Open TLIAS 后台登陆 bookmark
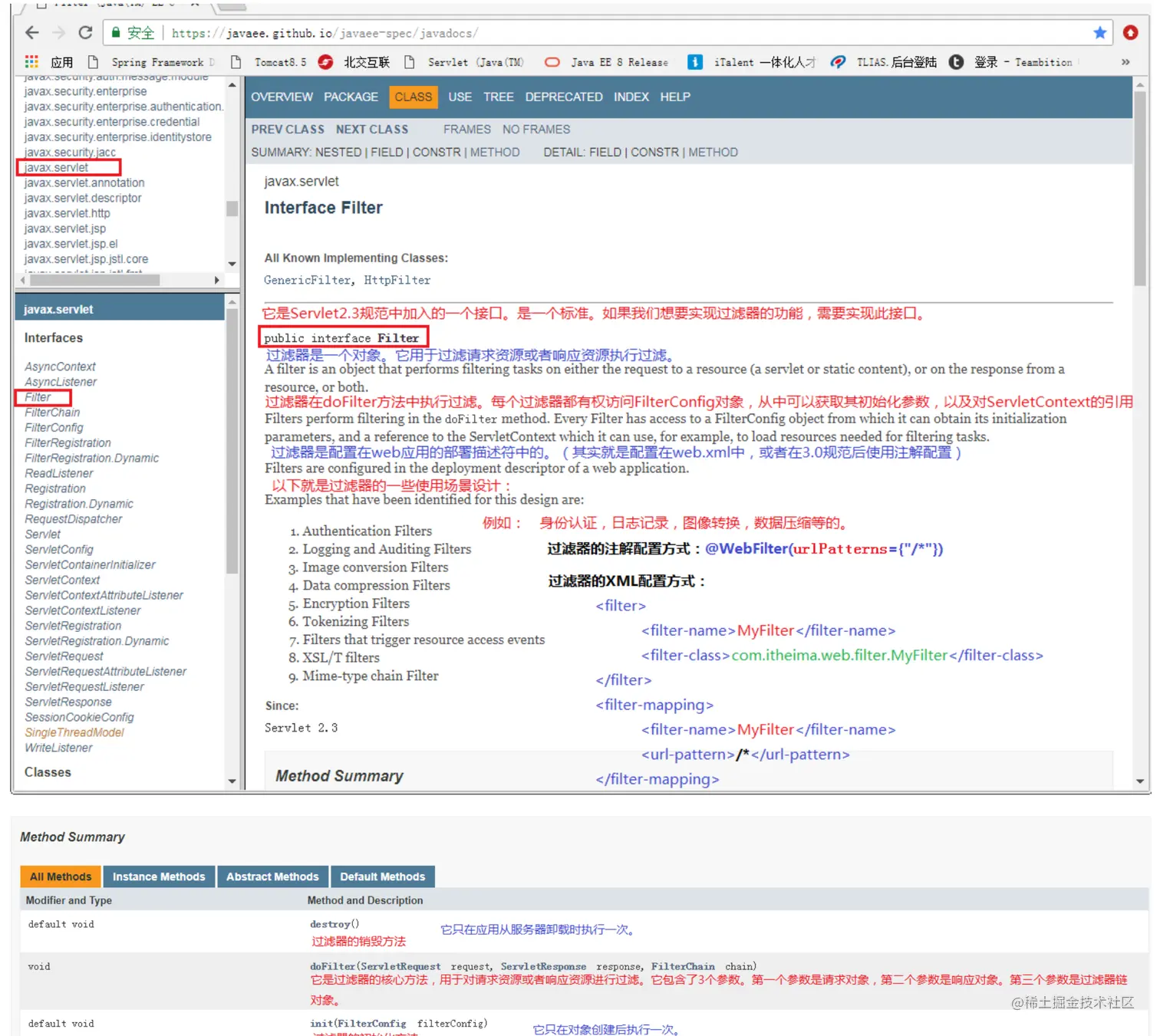Screen dimensions: 1160x1036 point(885,62)
